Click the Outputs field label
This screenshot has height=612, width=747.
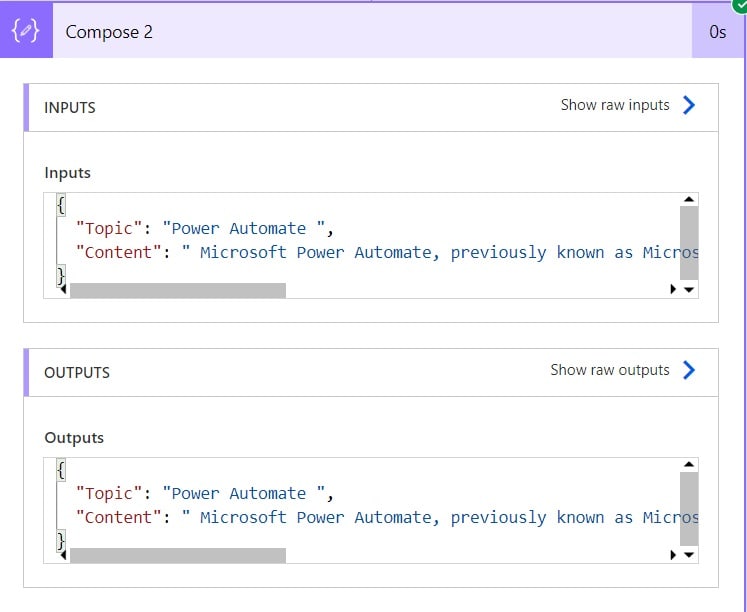[x=74, y=438]
